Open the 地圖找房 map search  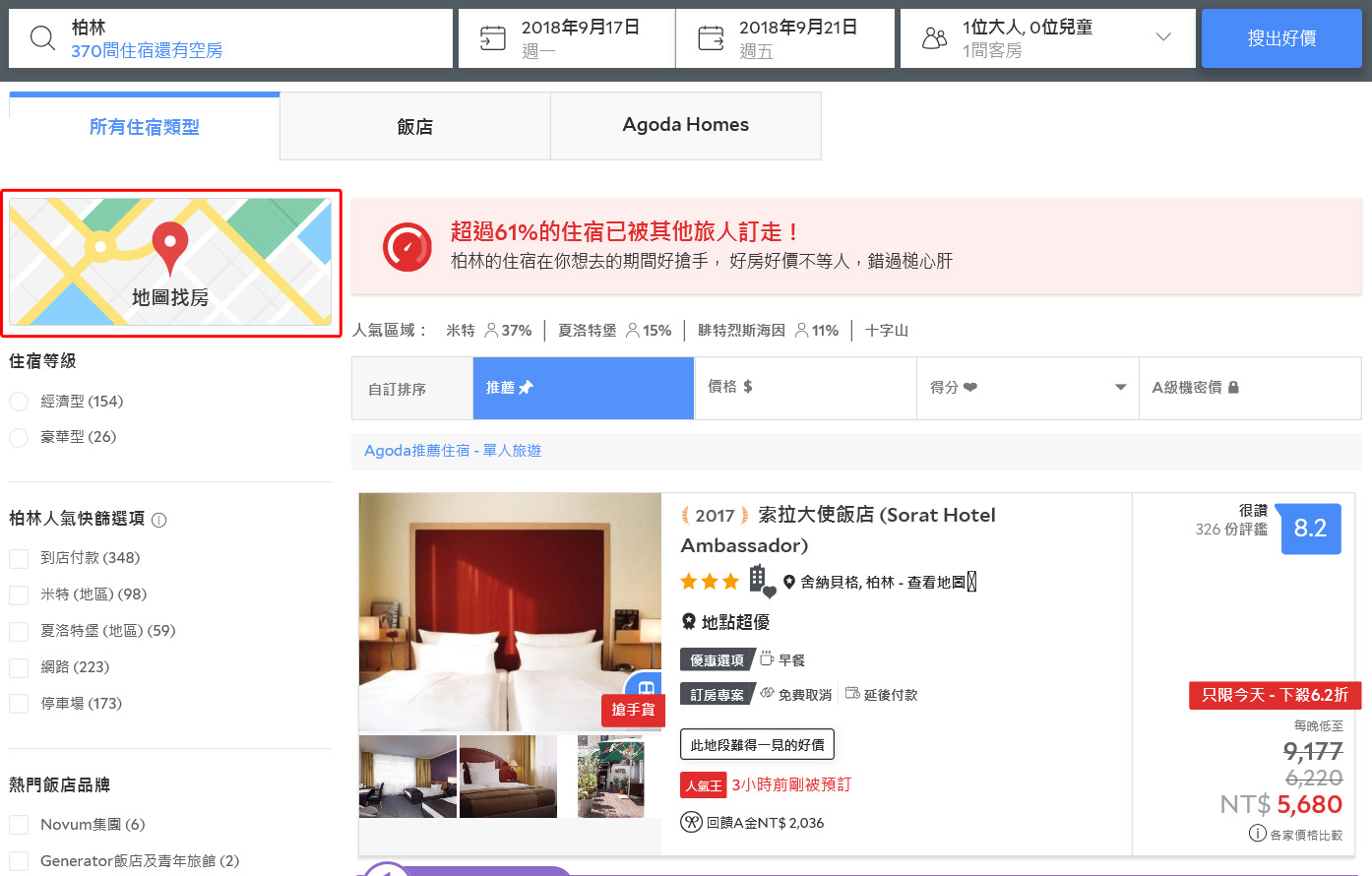tap(170, 263)
